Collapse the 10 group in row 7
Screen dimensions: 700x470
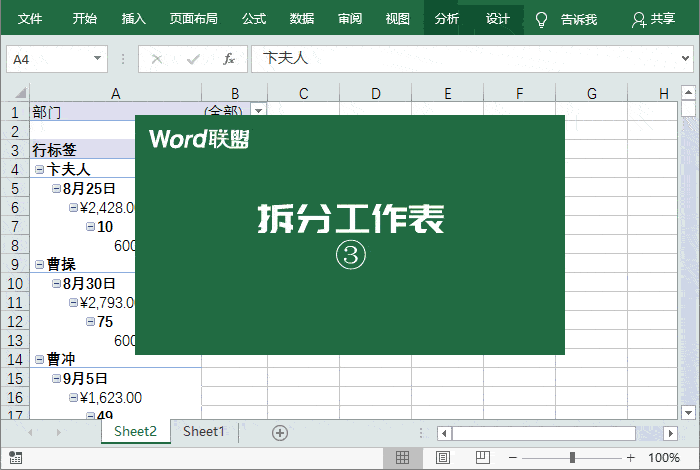coord(91,227)
